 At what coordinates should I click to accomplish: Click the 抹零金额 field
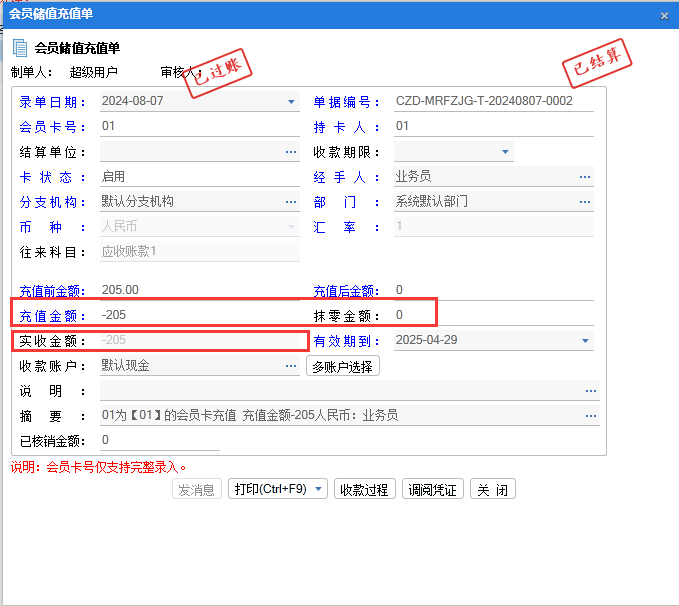494,315
